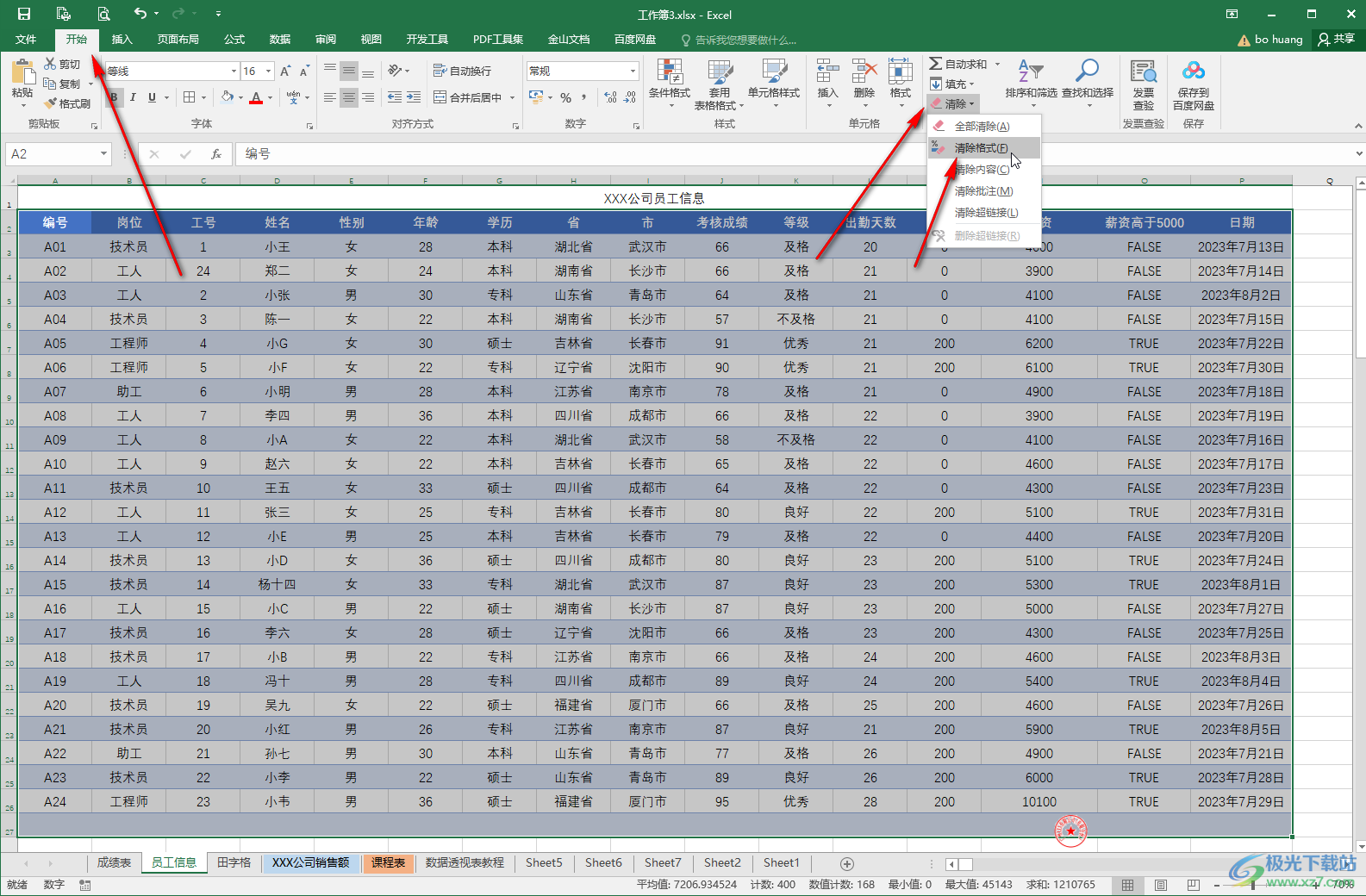1366x896 pixels.
Task: Open Cell Styles (单元格样式)
Action: coord(774,84)
